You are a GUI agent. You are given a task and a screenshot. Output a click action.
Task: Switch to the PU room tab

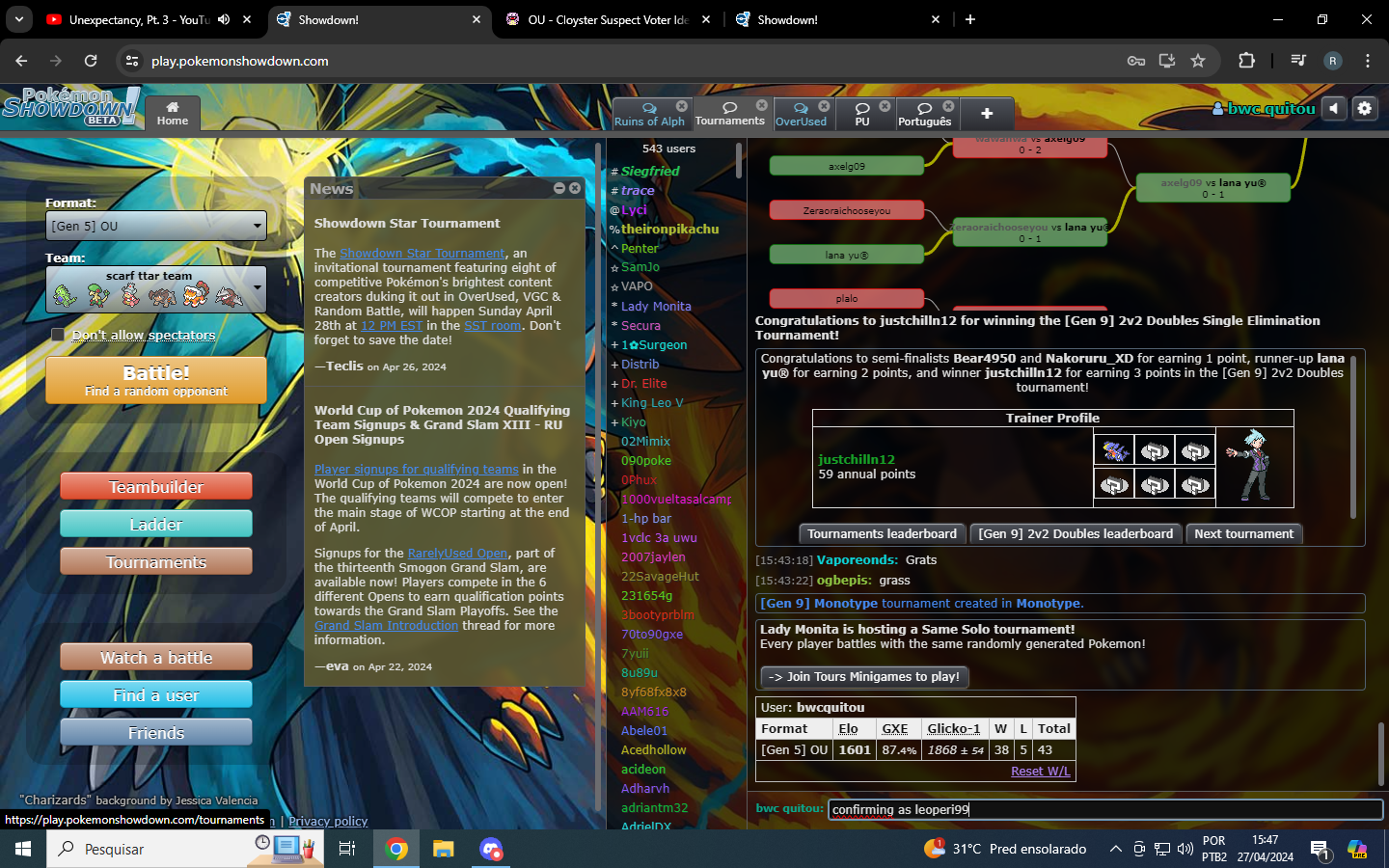point(862,114)
